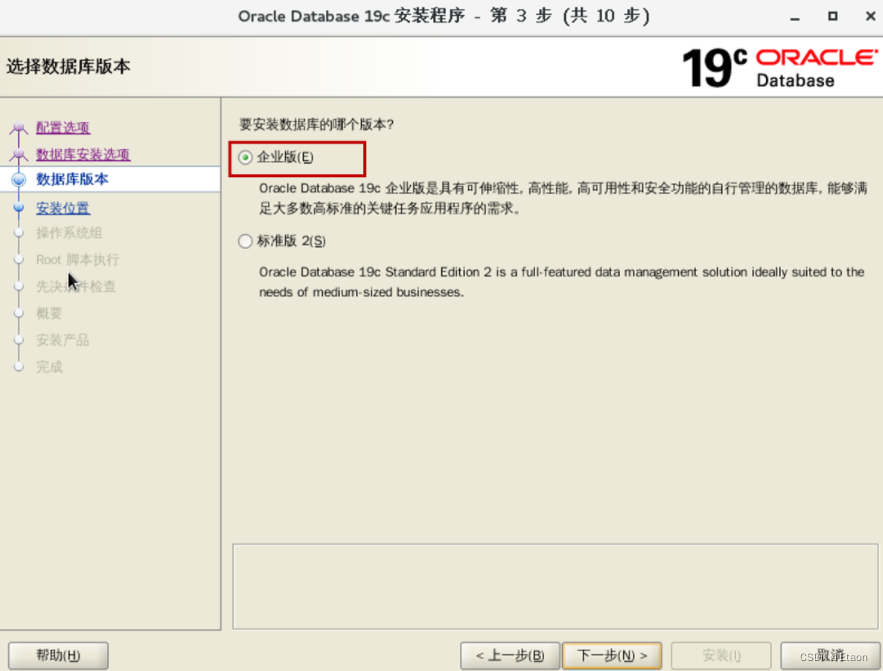Click the Oracle 19c Database logo
The image size is (883, 671).
(780, 68)
